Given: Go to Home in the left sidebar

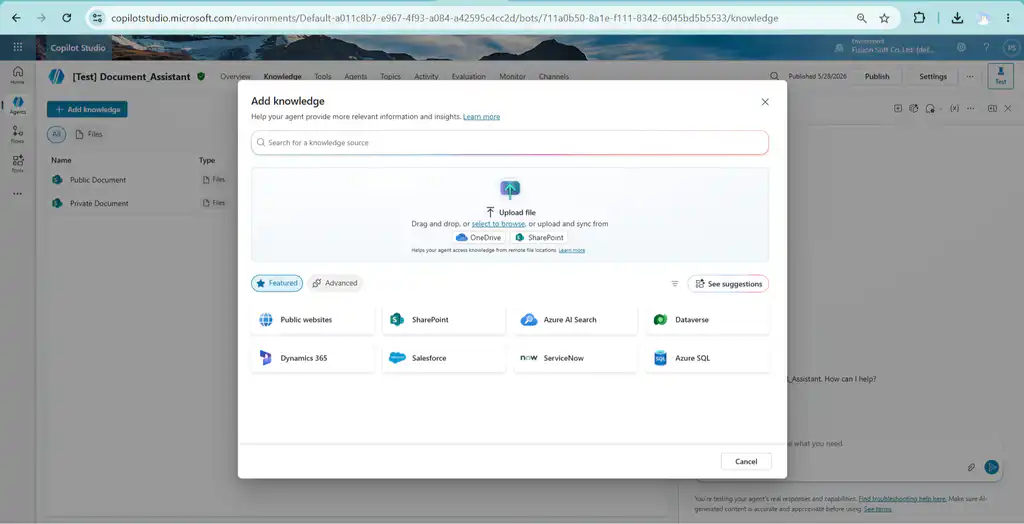Looking at the screenshot, I should pyautogui.click(x=18, y=74).
